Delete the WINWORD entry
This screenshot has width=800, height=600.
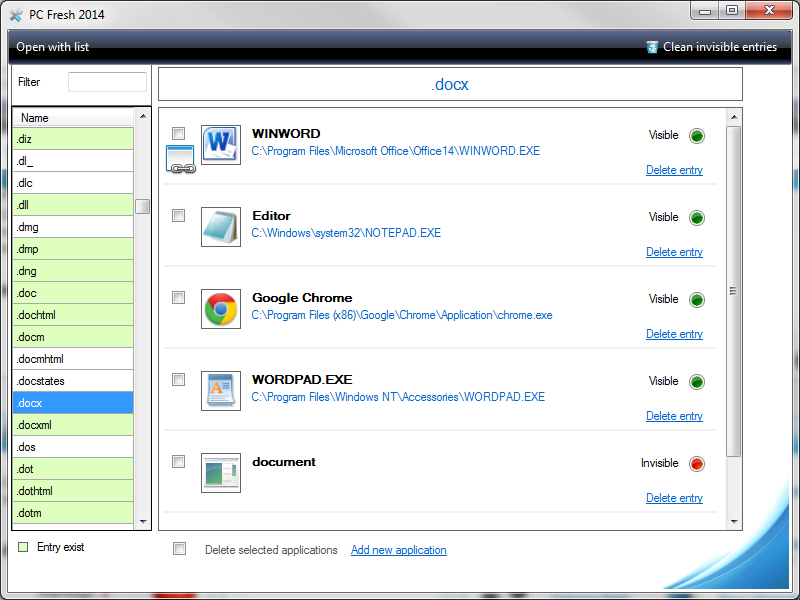(x=674, y=170)
